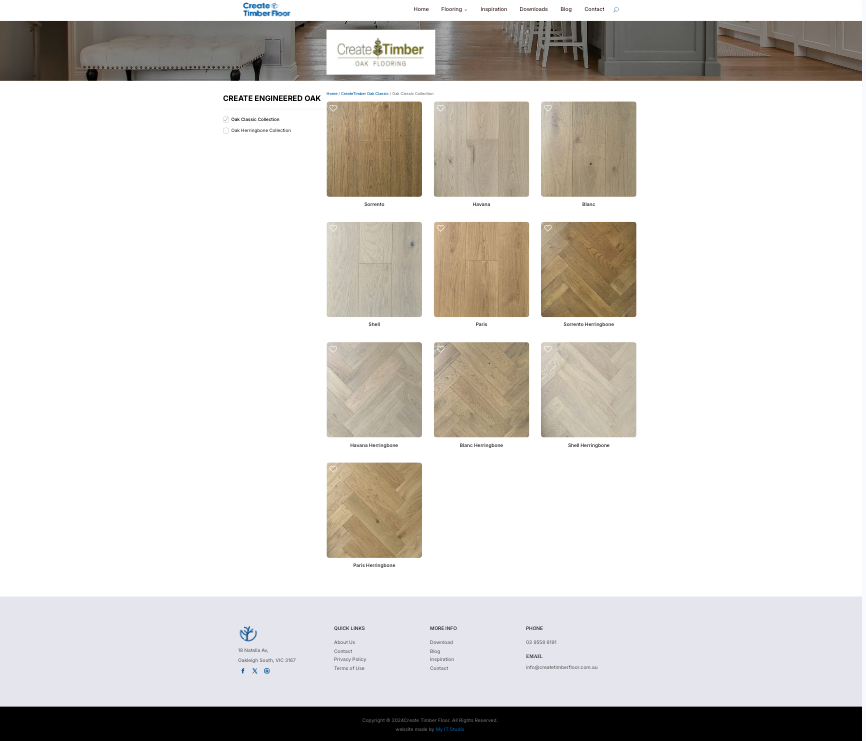Click the 'Havana' product name text
Screen dimensions: 866x741
[x=481, y=204]
